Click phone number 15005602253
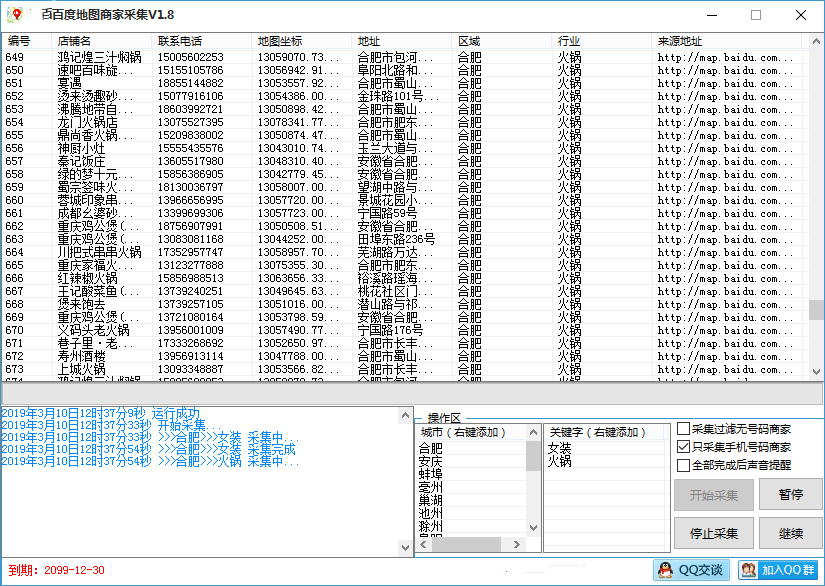825x586 pixels. click(x=190, y=57)
